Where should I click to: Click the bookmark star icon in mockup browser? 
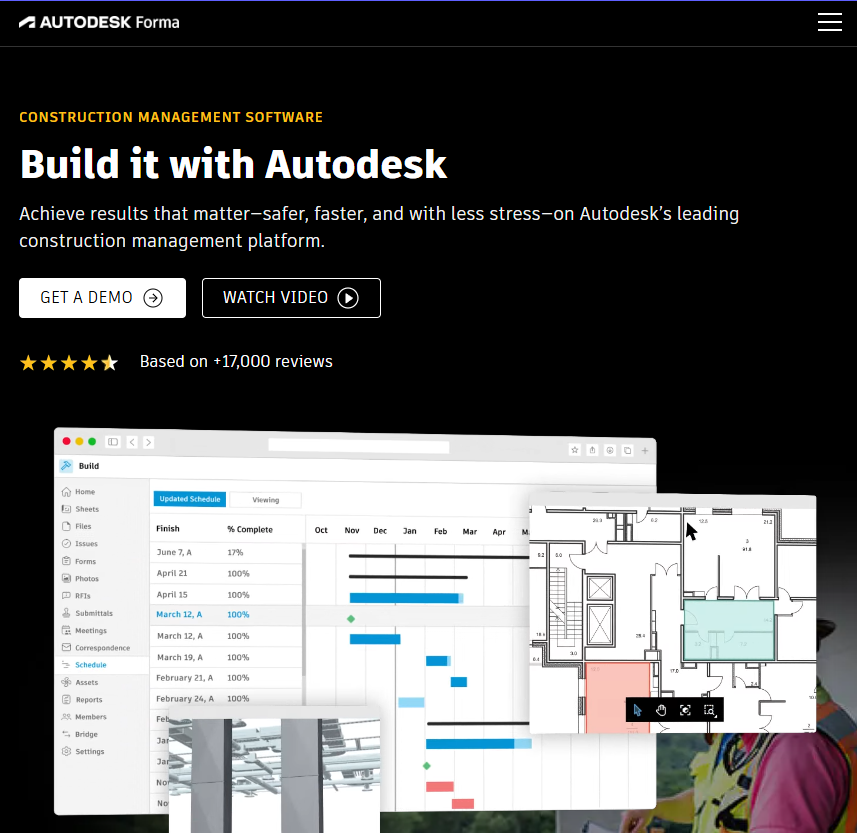click(x=574, y=450)
